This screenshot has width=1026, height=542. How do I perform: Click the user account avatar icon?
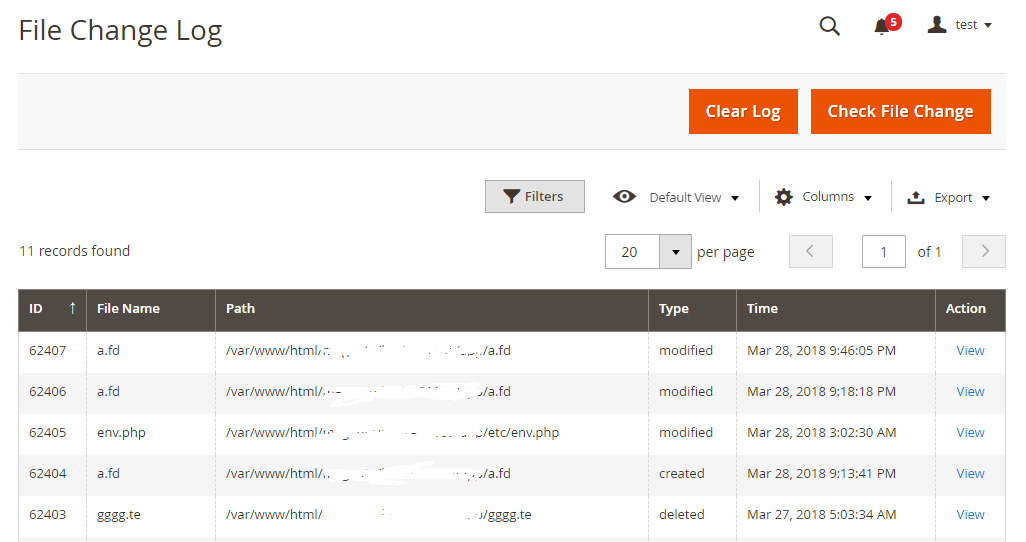(x=937, y=25)
